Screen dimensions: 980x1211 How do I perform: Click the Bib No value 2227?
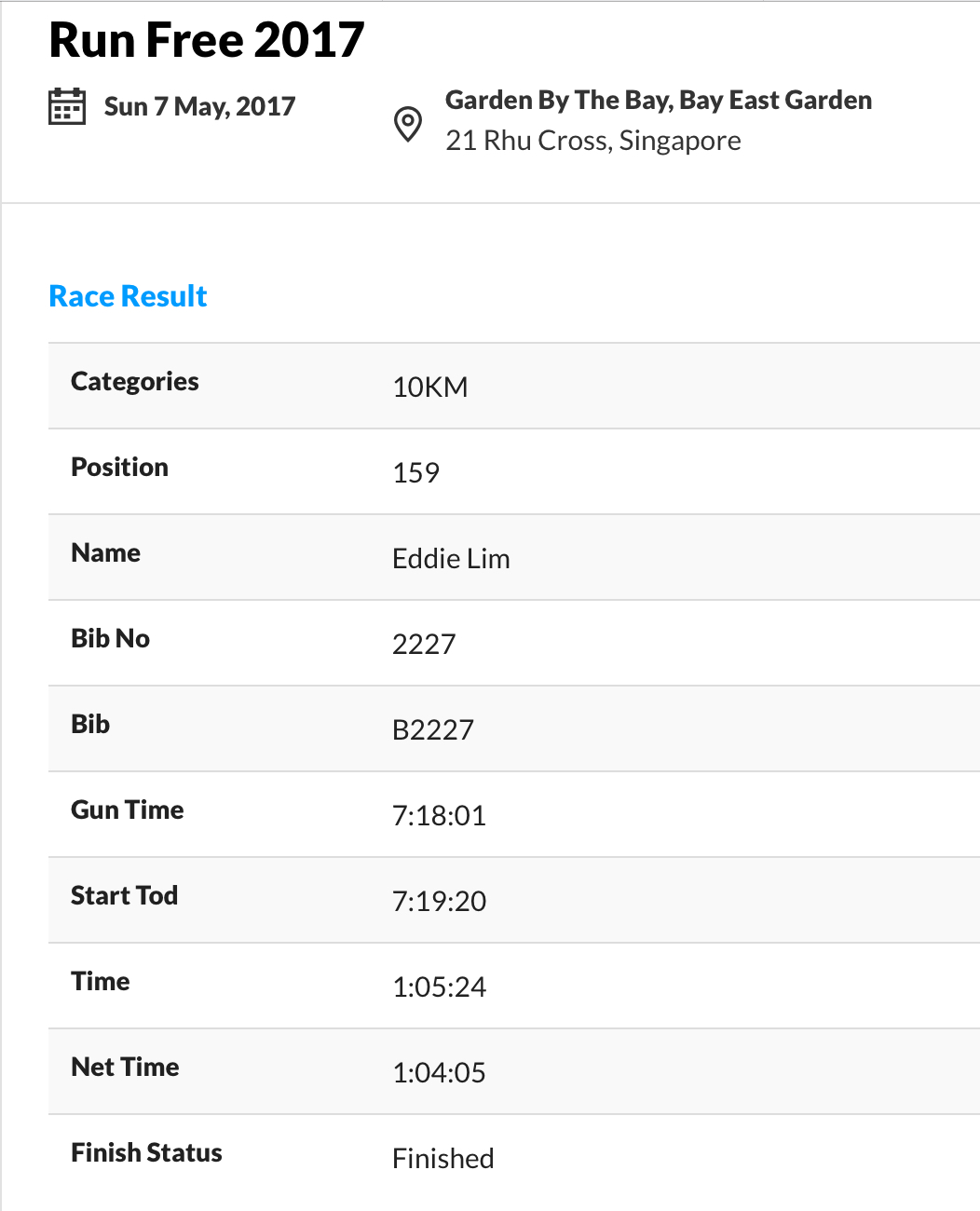click(424, 644)
